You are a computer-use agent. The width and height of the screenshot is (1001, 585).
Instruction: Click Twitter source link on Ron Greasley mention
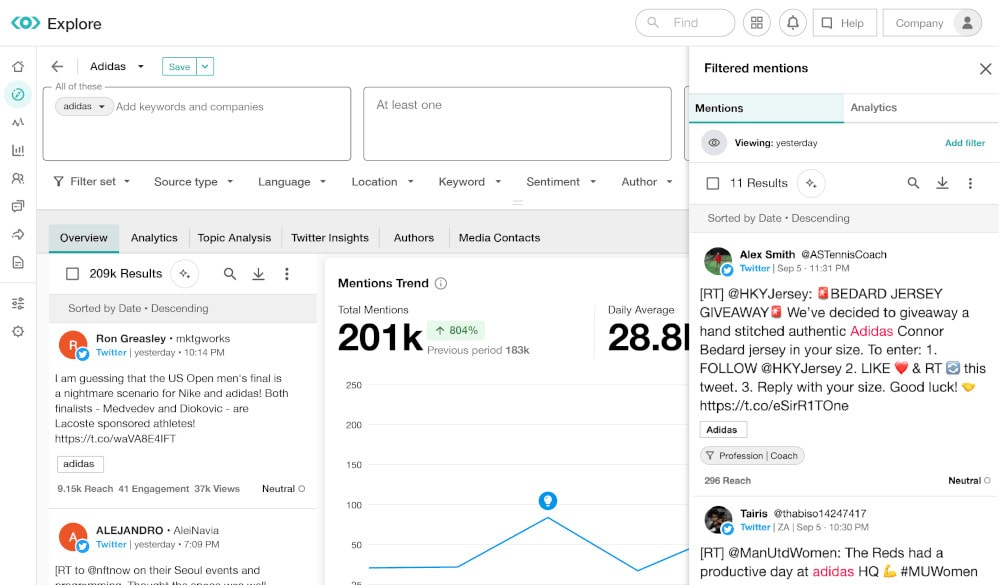(111, 353)
